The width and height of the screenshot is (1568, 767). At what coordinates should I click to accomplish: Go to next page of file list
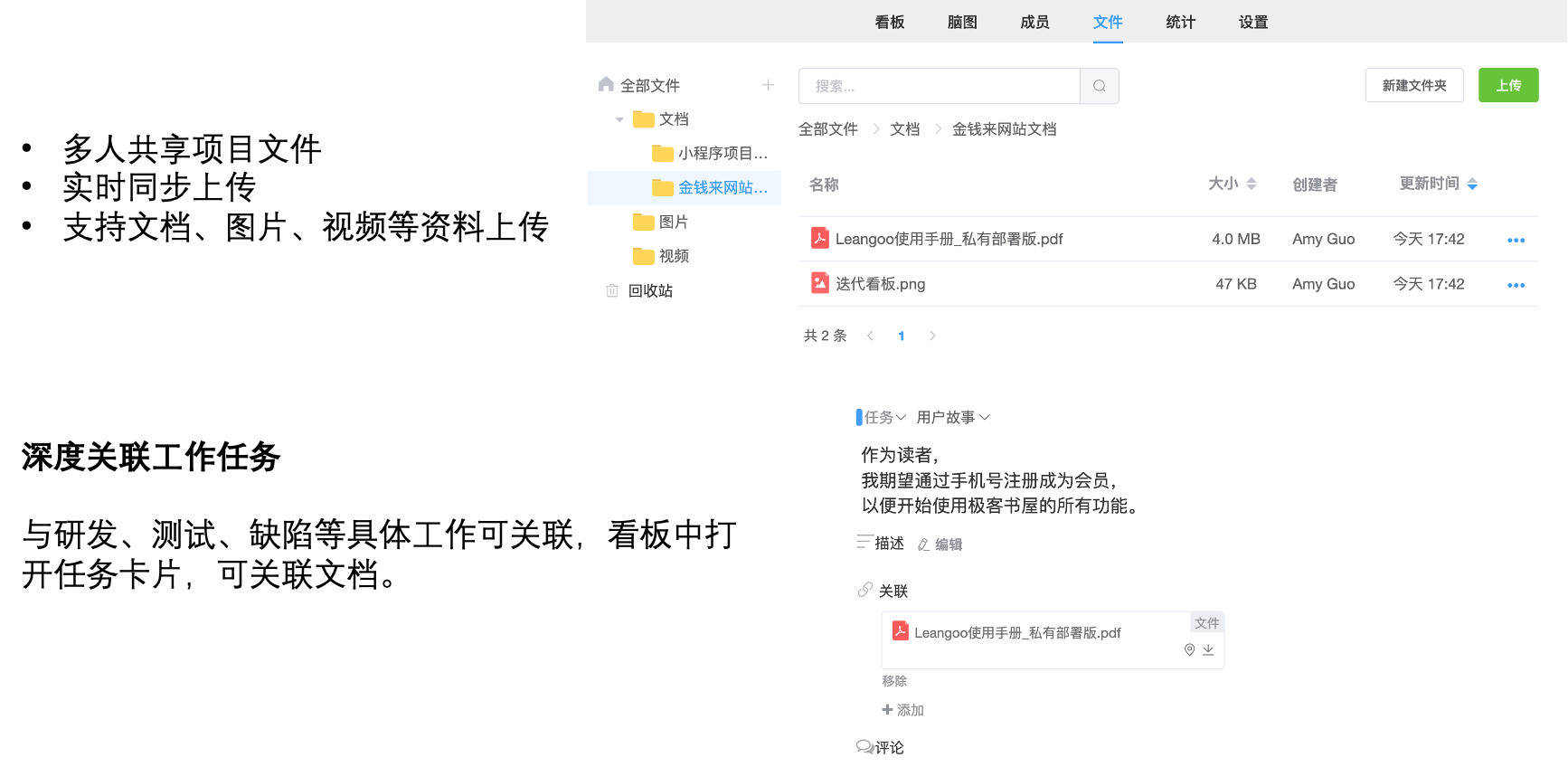click(932, 336)
